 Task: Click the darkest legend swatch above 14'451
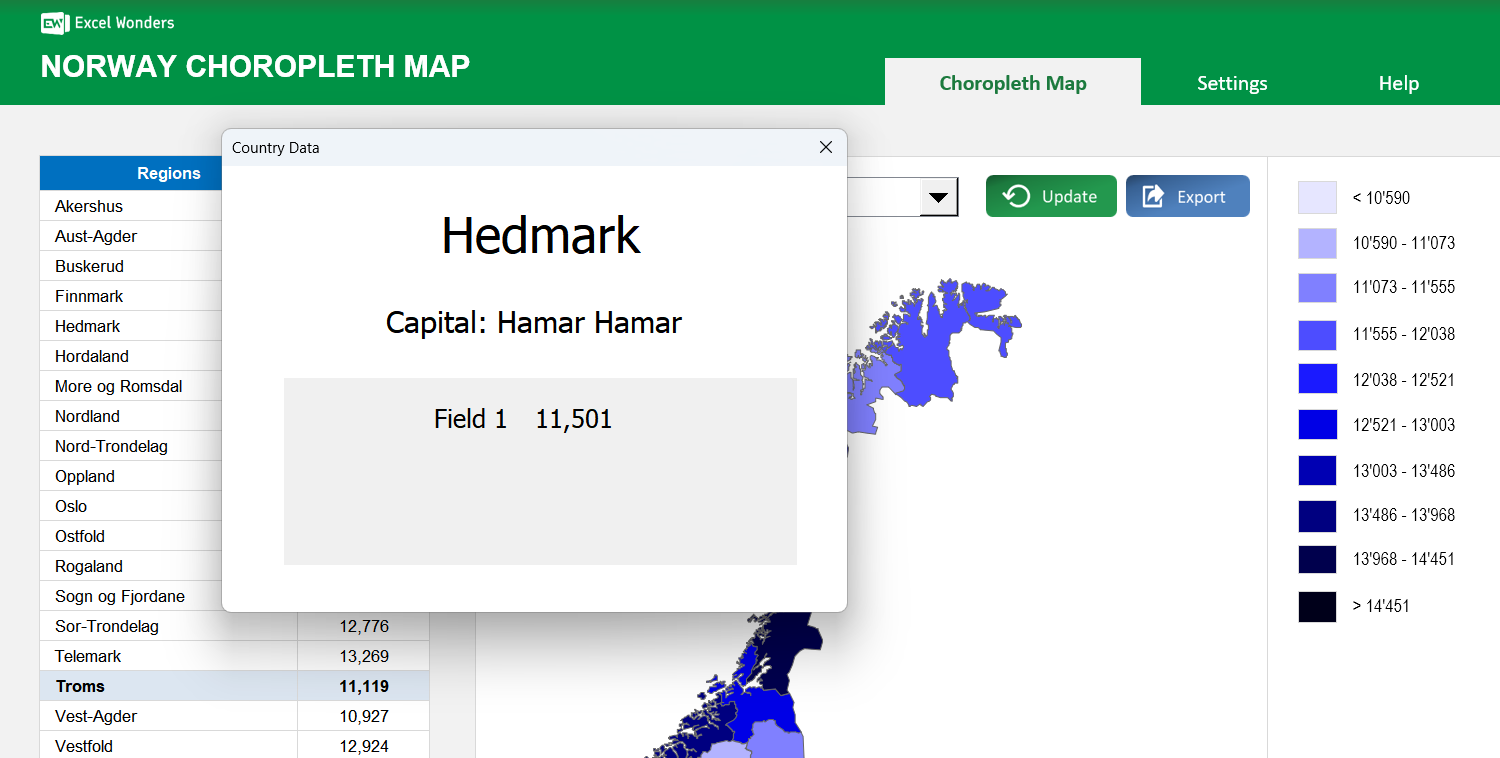coord(1317,607)
